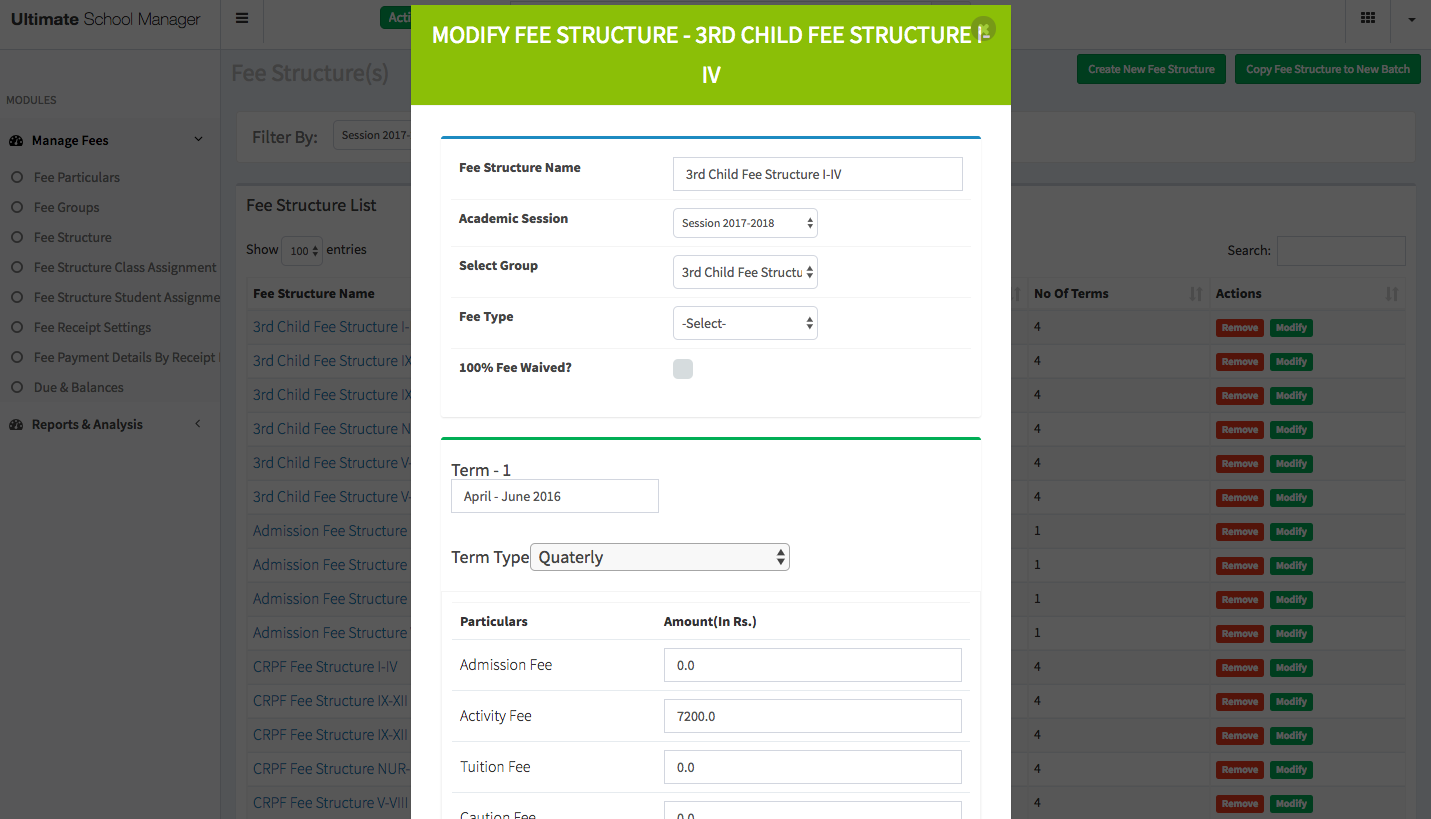The width and height of the screenshot is (1431, 819).
Task: Click the Reports & Analysis dashboard icon
Action: coord(16,425)
